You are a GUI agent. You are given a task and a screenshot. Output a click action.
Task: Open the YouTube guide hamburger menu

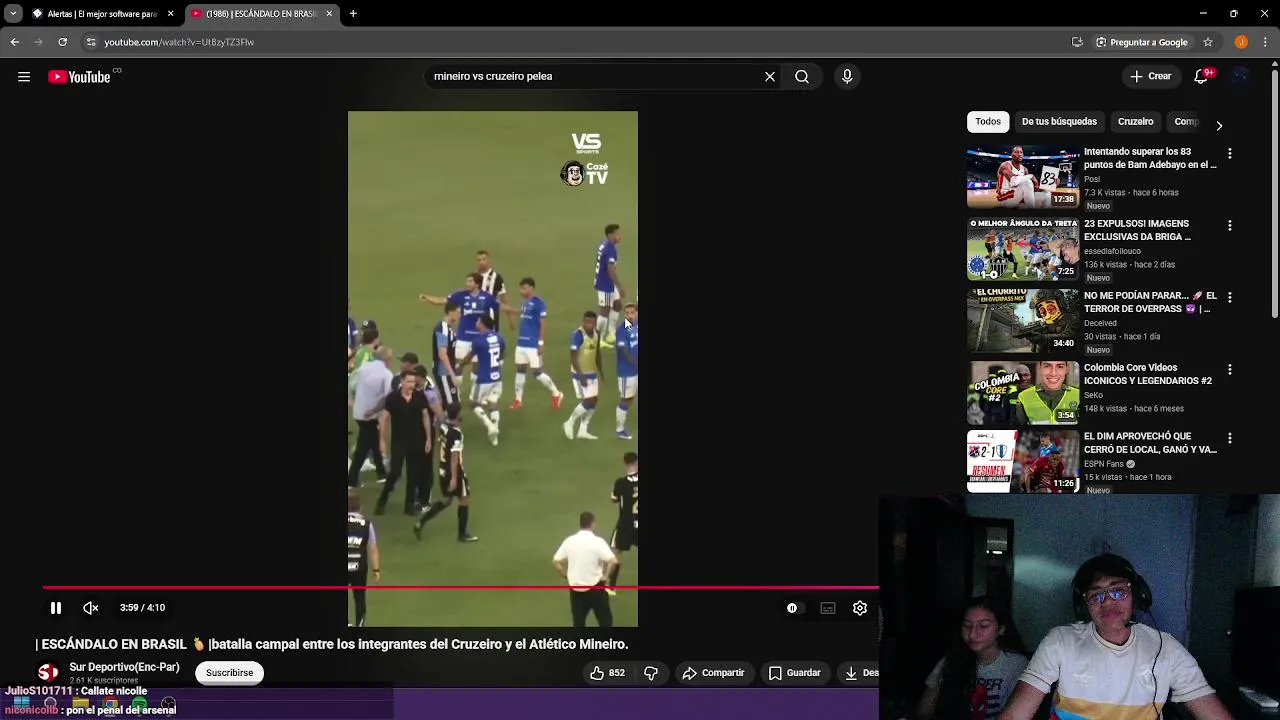coord(24,76)
